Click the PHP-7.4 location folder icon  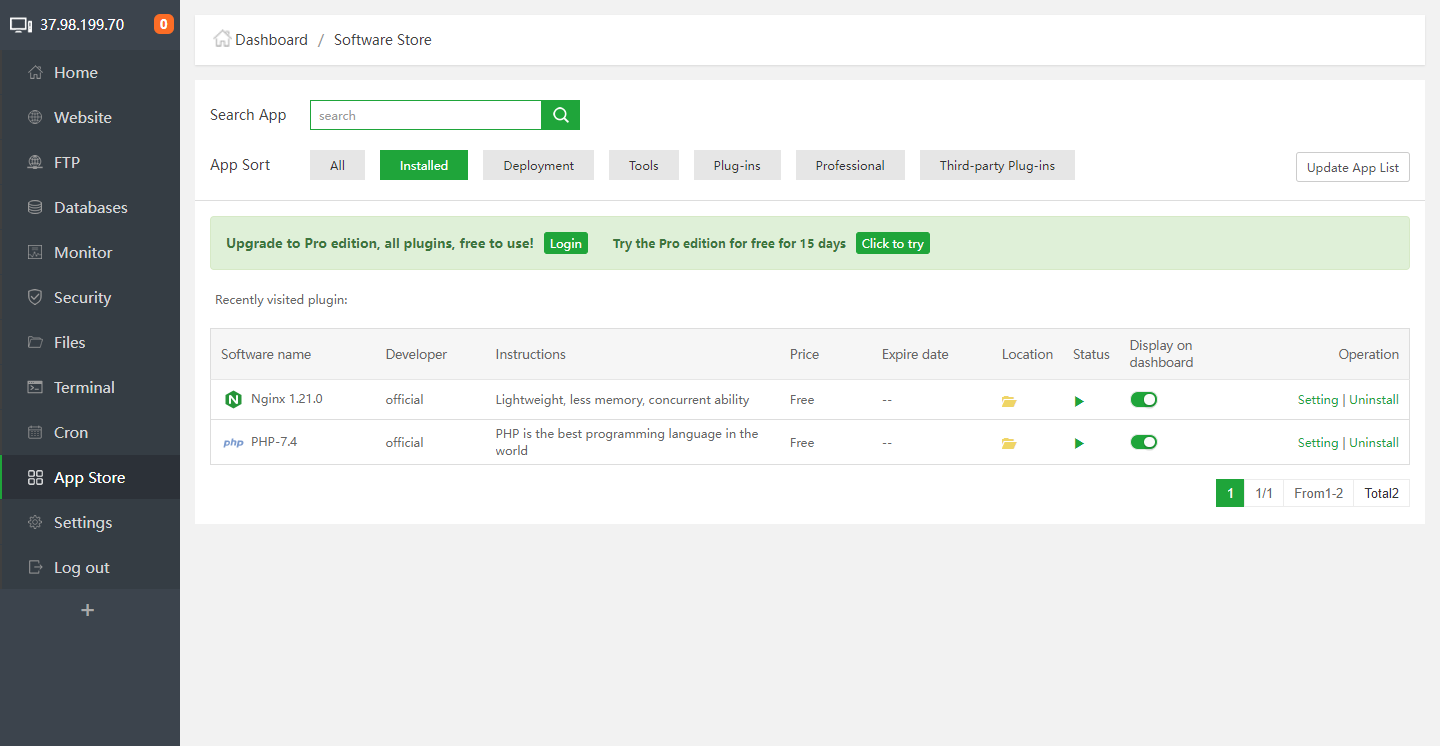point(1009,442)
